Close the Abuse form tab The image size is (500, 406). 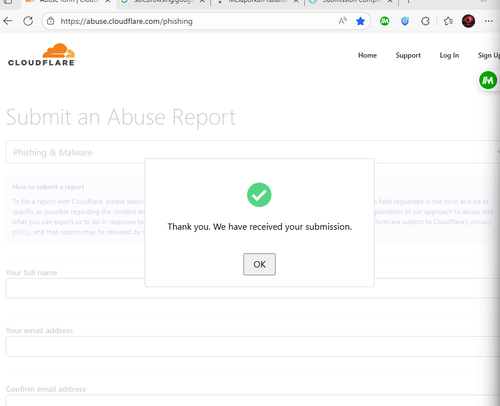point(108,2)
